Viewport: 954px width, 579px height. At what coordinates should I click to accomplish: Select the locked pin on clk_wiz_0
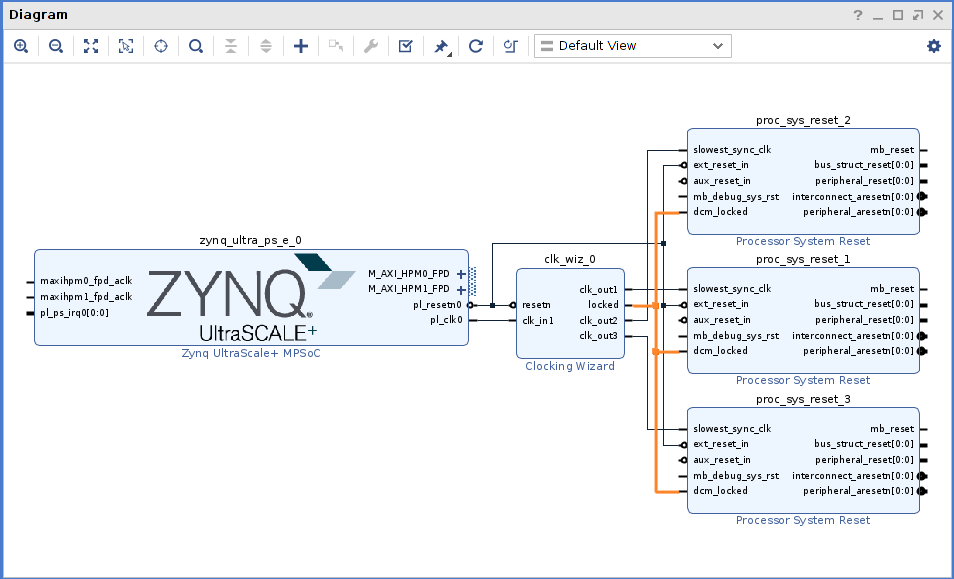(604, 305)
